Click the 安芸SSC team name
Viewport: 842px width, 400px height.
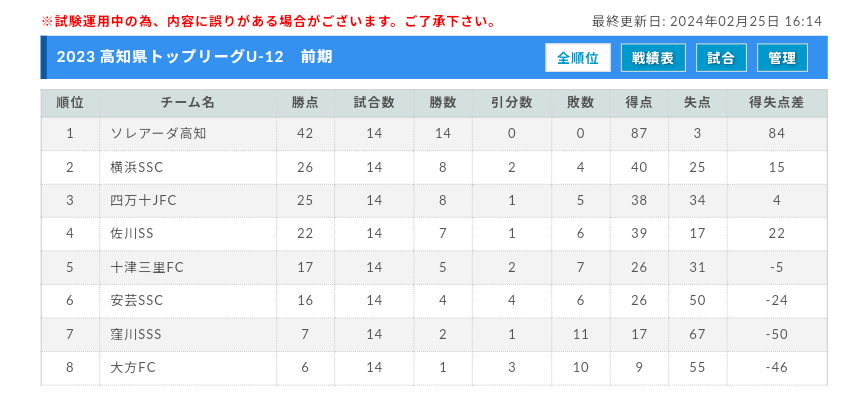click(136, 301)
